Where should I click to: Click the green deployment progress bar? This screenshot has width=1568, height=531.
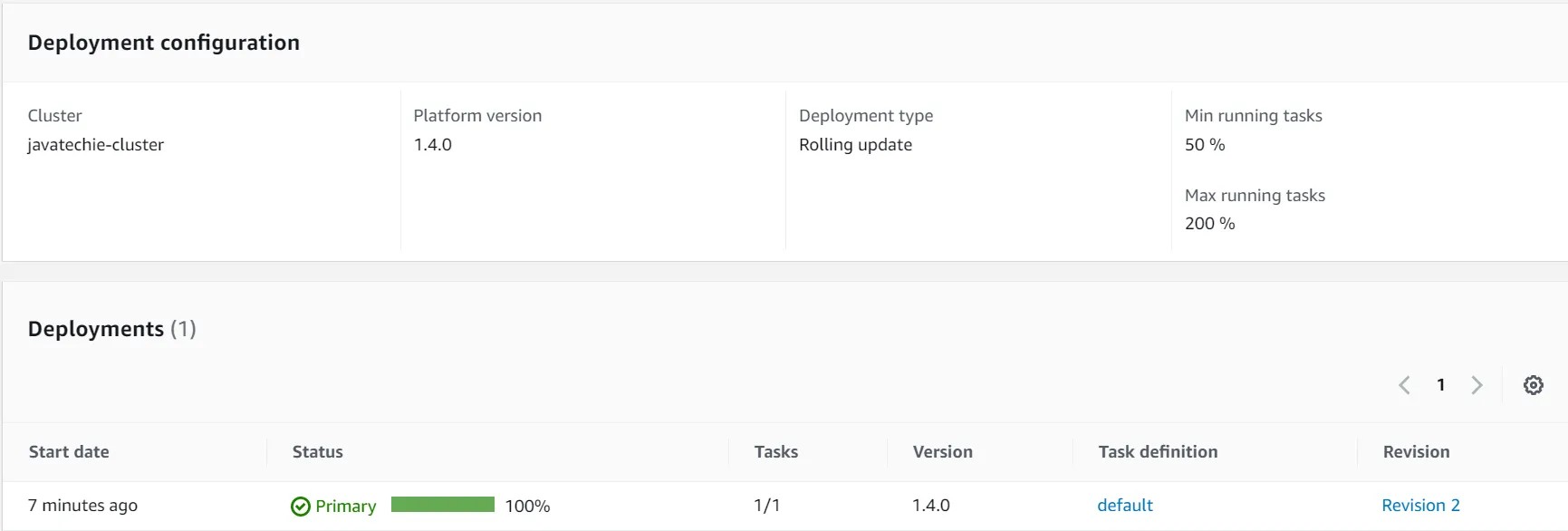point(443,505)
